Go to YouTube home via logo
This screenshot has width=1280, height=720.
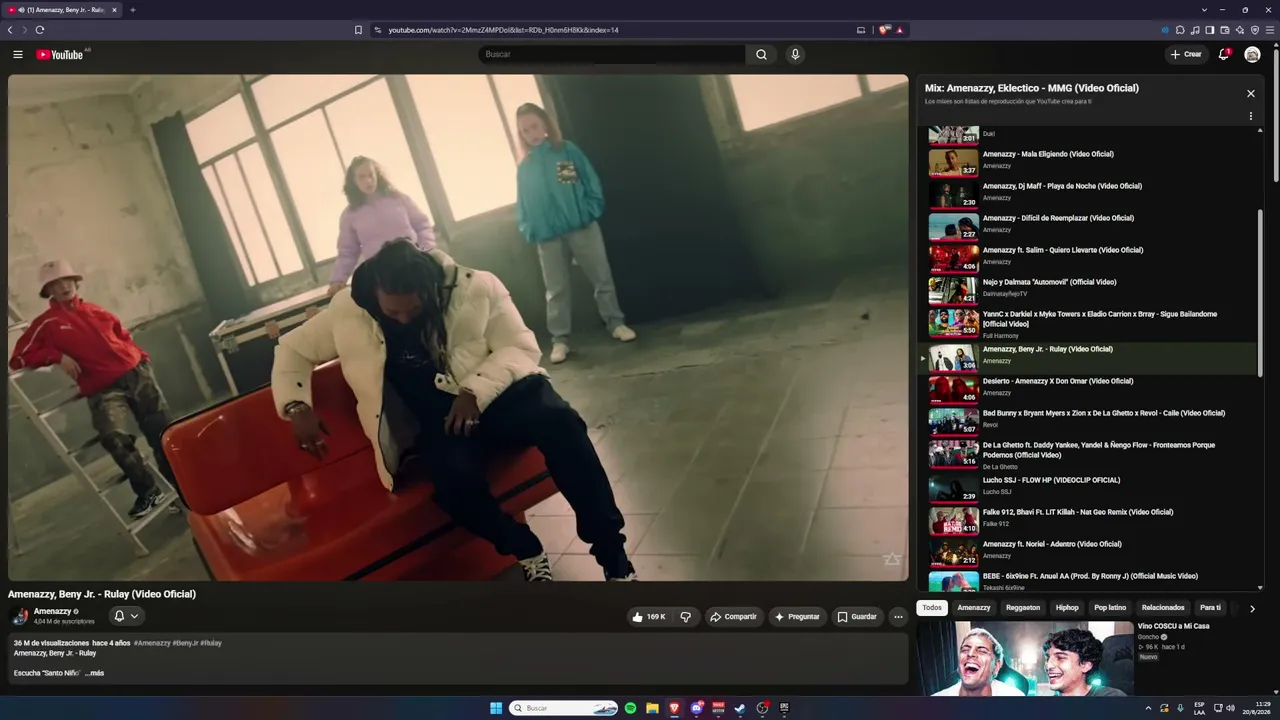60,54
